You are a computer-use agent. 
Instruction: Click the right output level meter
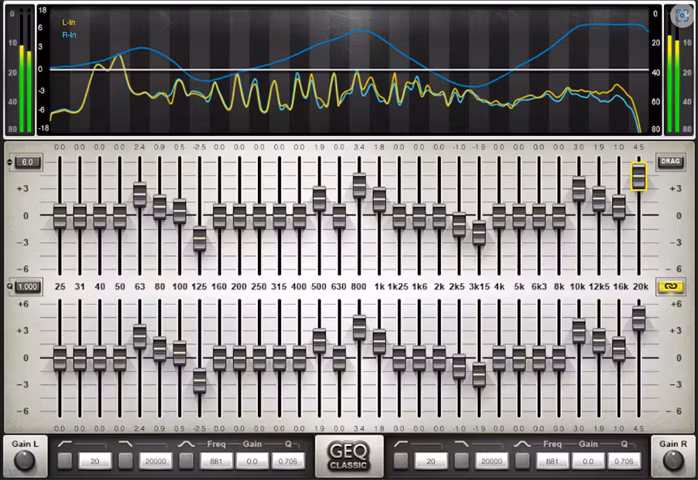[673, 71]
